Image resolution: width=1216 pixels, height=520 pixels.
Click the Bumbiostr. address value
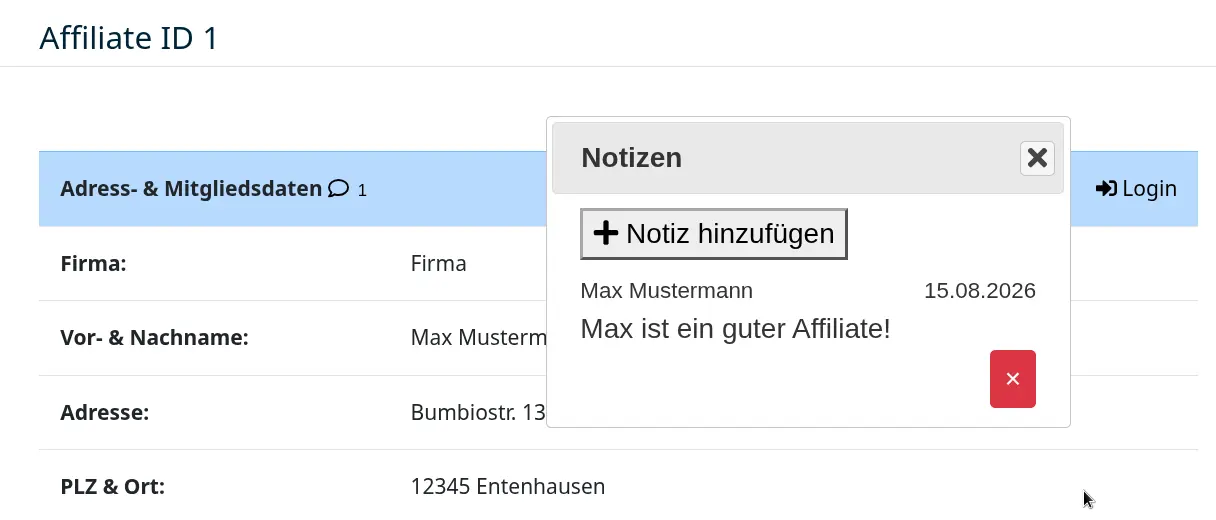click(478, 412)
